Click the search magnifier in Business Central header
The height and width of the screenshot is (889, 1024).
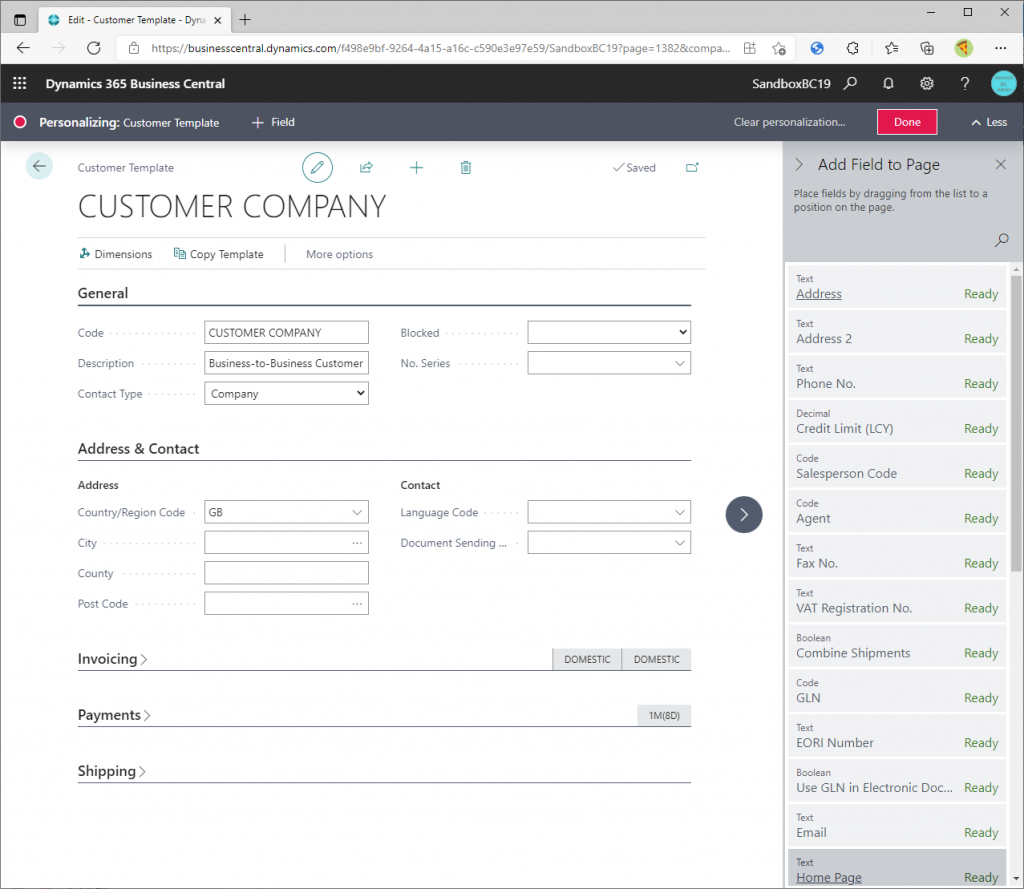850,84
